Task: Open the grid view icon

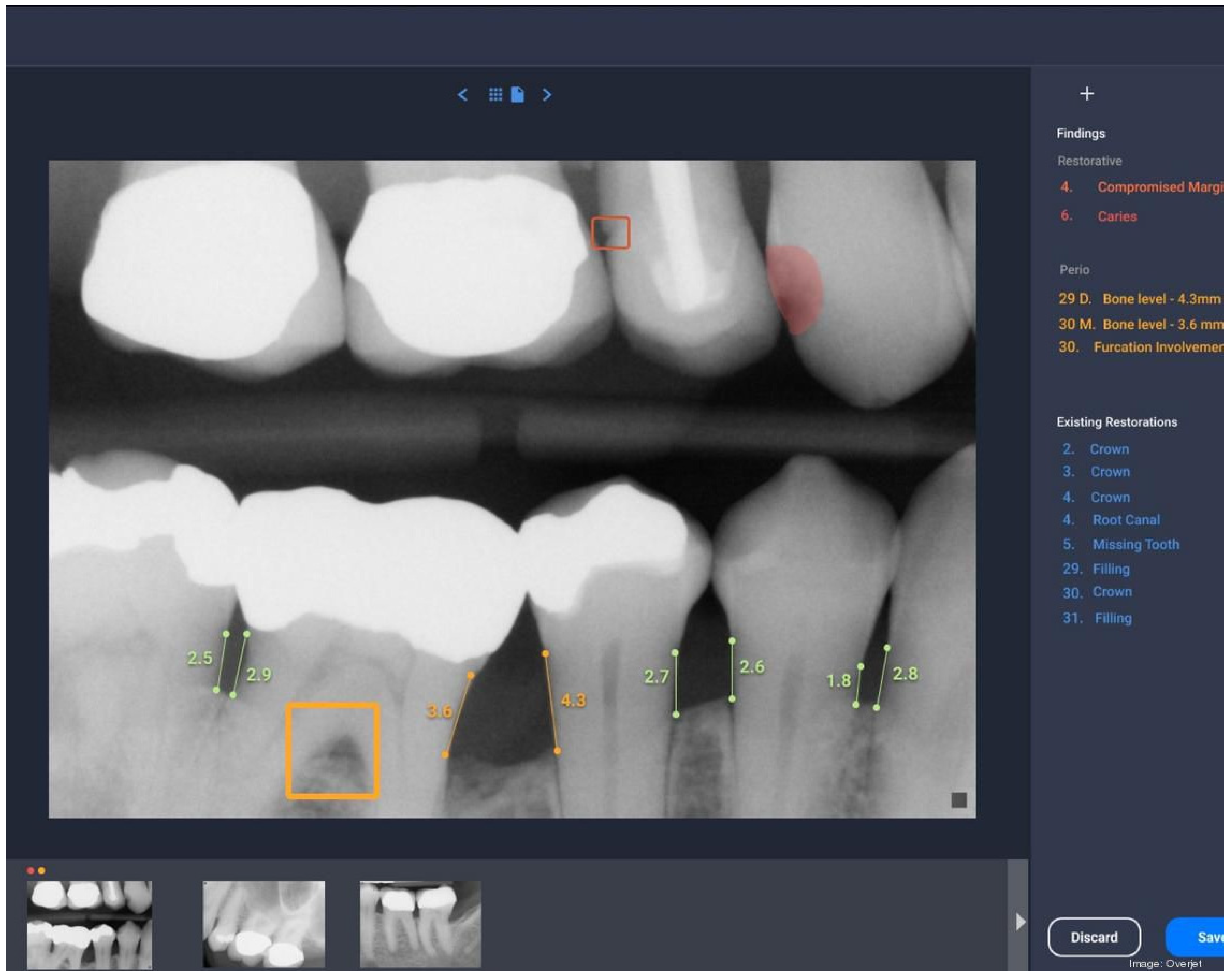Action: point(495,95)
